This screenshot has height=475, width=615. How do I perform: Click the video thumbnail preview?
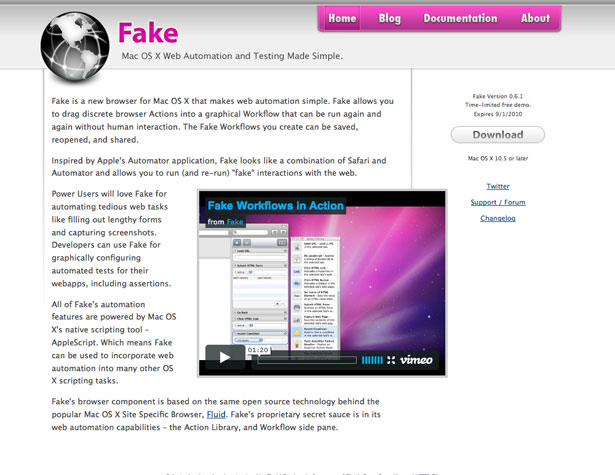[x=322, y=284]
